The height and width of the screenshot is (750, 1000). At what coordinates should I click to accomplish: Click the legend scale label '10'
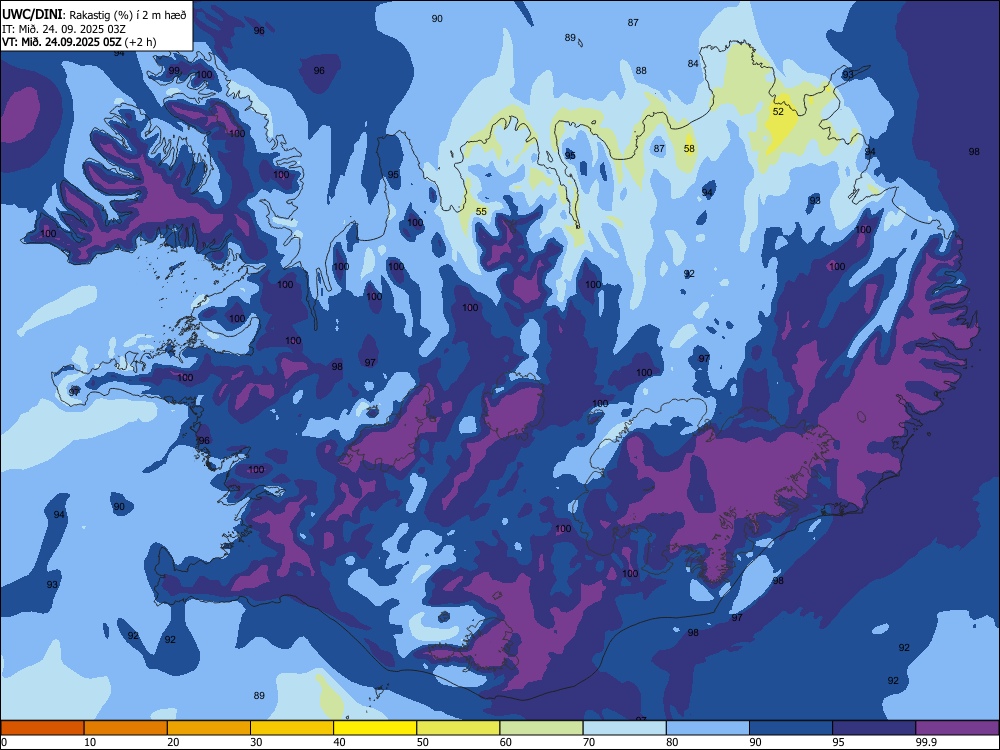(x=90, y=742)
